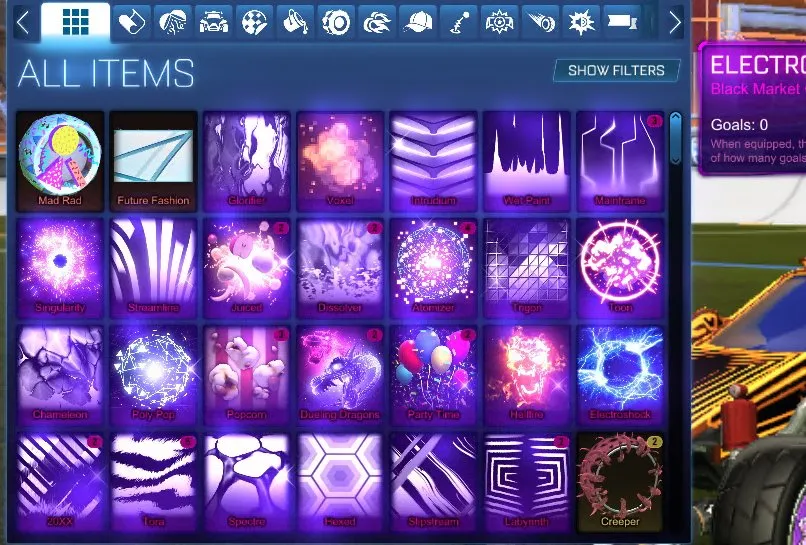Open the Toppers cap tab

[x=418, y=23]
